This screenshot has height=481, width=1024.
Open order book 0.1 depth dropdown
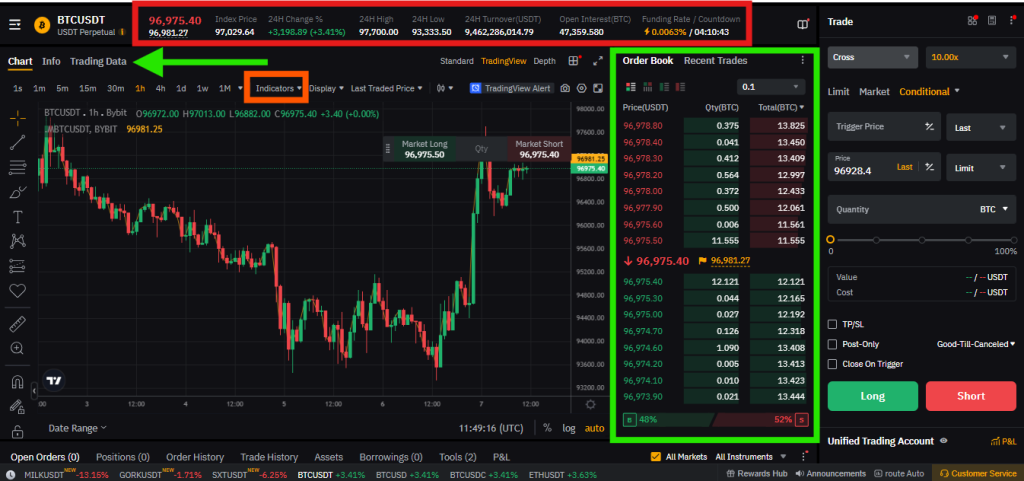(x=771, y=87)
